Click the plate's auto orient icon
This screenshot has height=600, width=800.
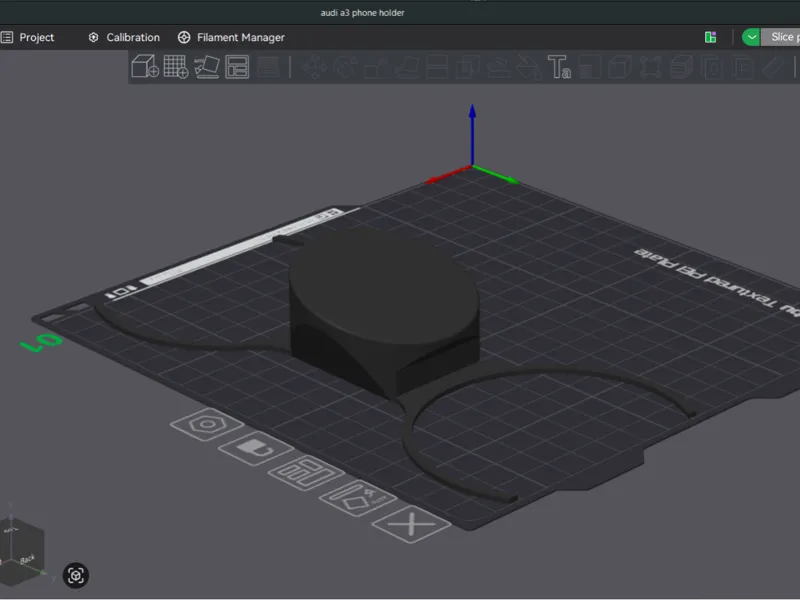point(358,497)
